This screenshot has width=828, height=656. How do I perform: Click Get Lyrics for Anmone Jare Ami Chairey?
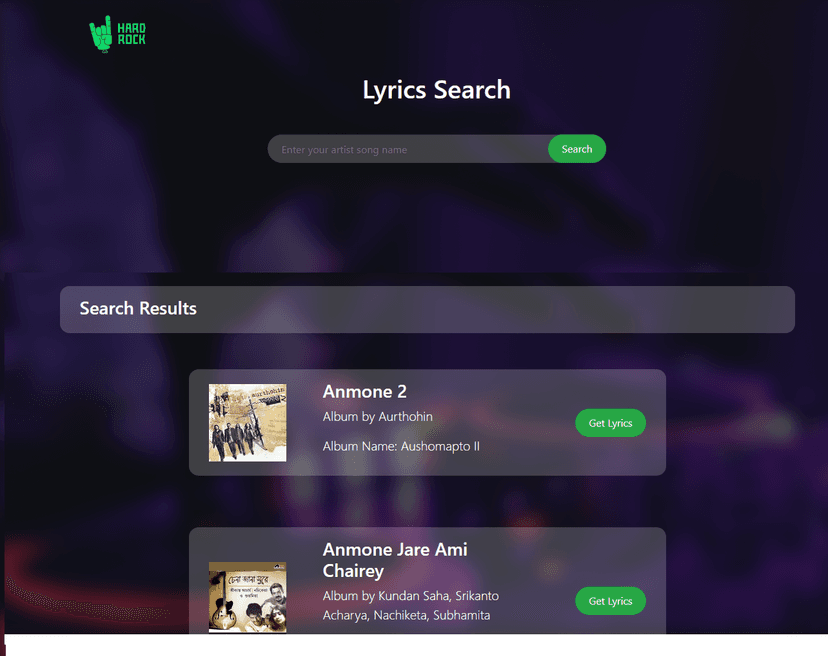(x=610, y=601)
